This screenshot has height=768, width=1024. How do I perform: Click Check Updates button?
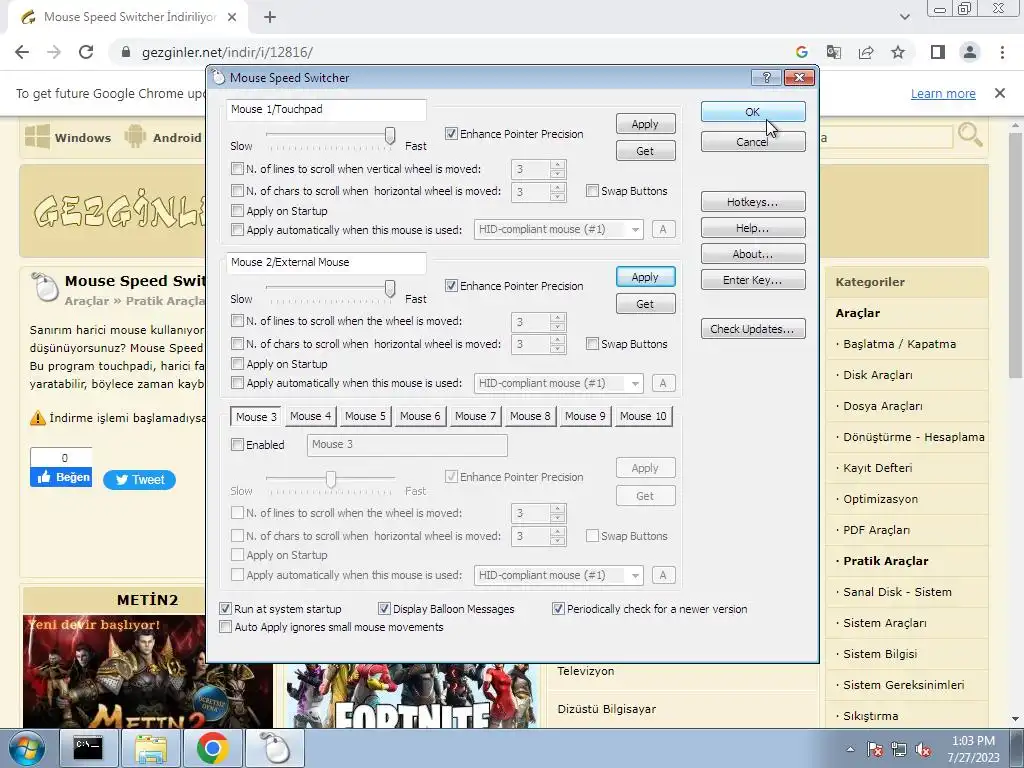(753, 328)
